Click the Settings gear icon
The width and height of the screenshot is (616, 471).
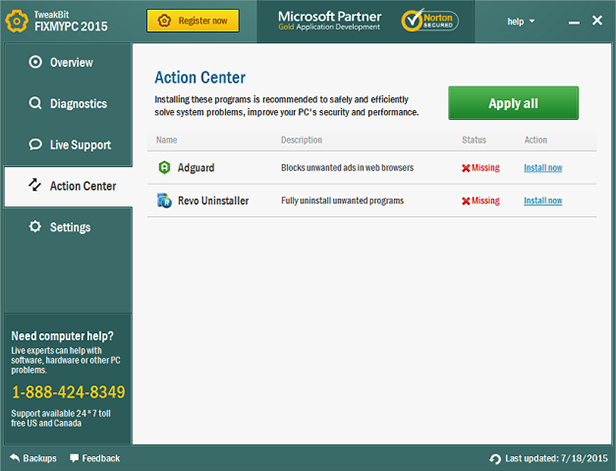point(35,226)
